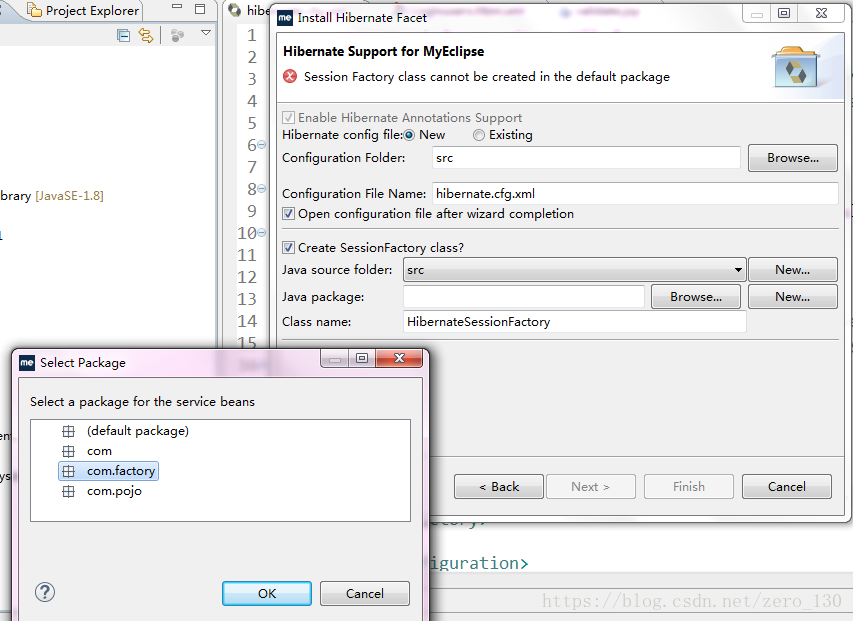
Task: Click the Finish button in wizard
Action: (689, 487)
